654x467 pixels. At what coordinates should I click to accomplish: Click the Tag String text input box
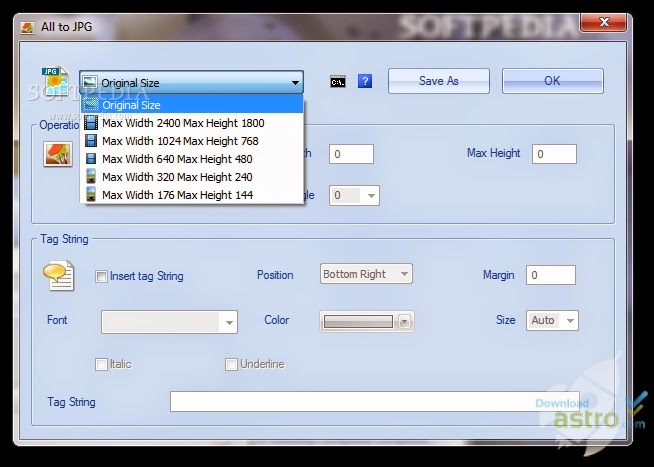[x=375, y=401]
